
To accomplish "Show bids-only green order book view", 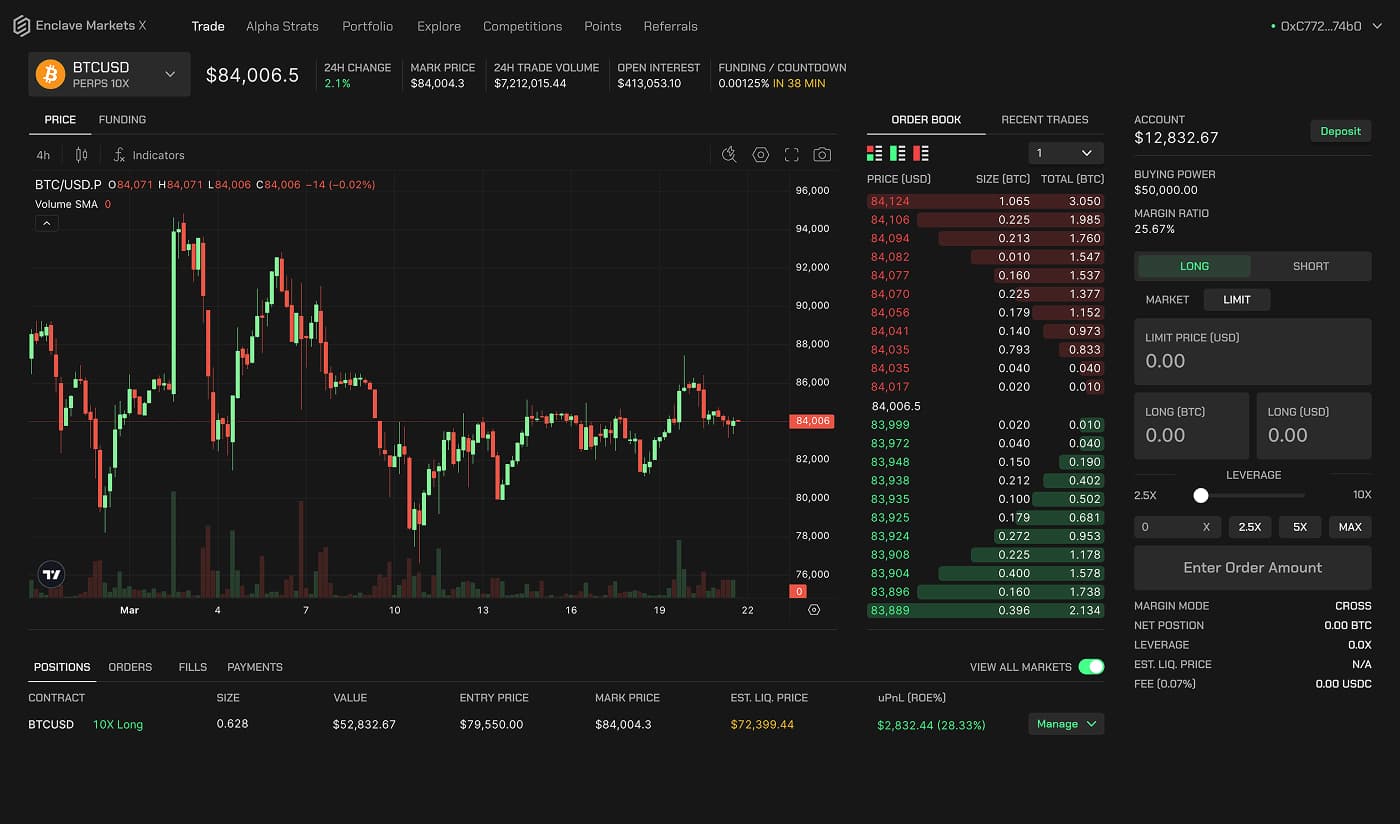I will (898, 153).
